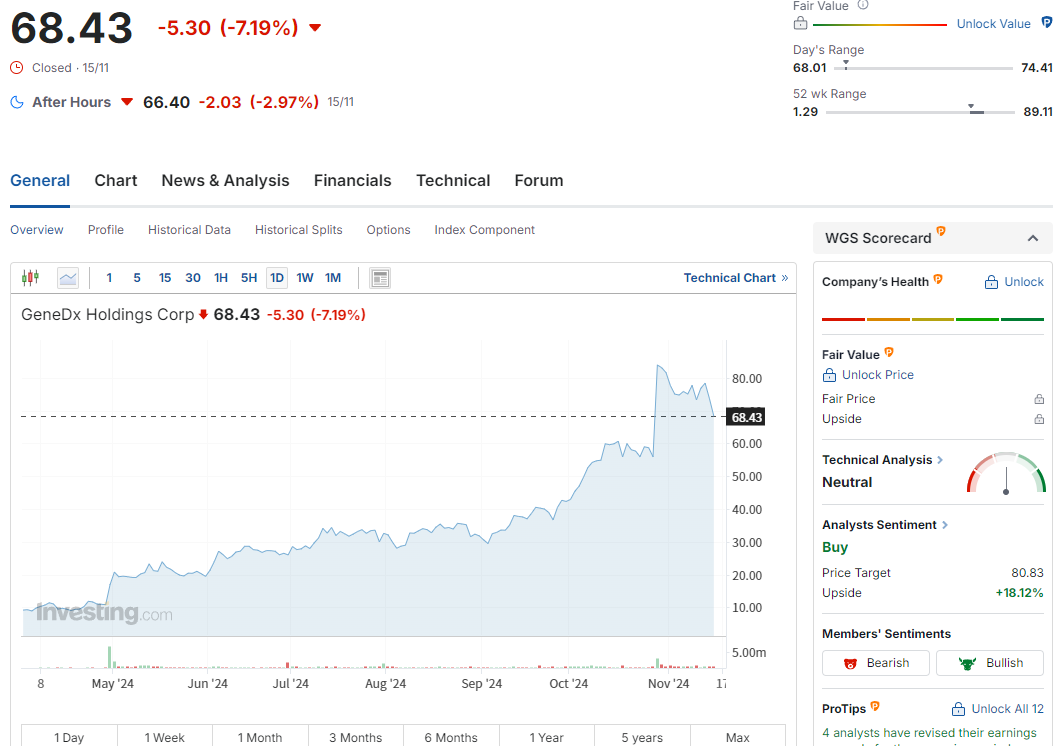Open the Technical Chart link
Image resolution: width=1062 pixels, height=746 pixels.
[736, 278]
